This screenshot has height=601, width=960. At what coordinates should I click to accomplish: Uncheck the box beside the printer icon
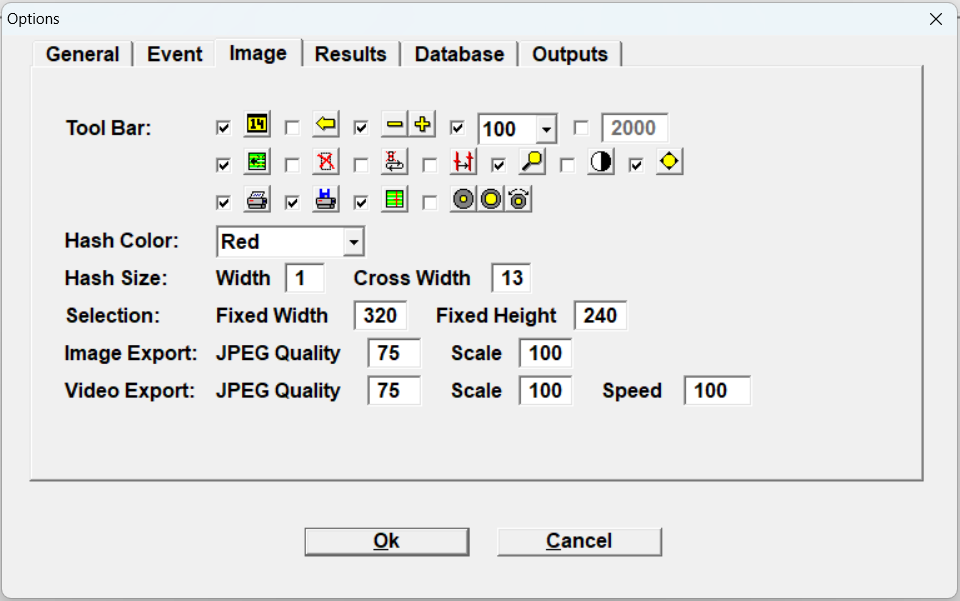point(223,203)
